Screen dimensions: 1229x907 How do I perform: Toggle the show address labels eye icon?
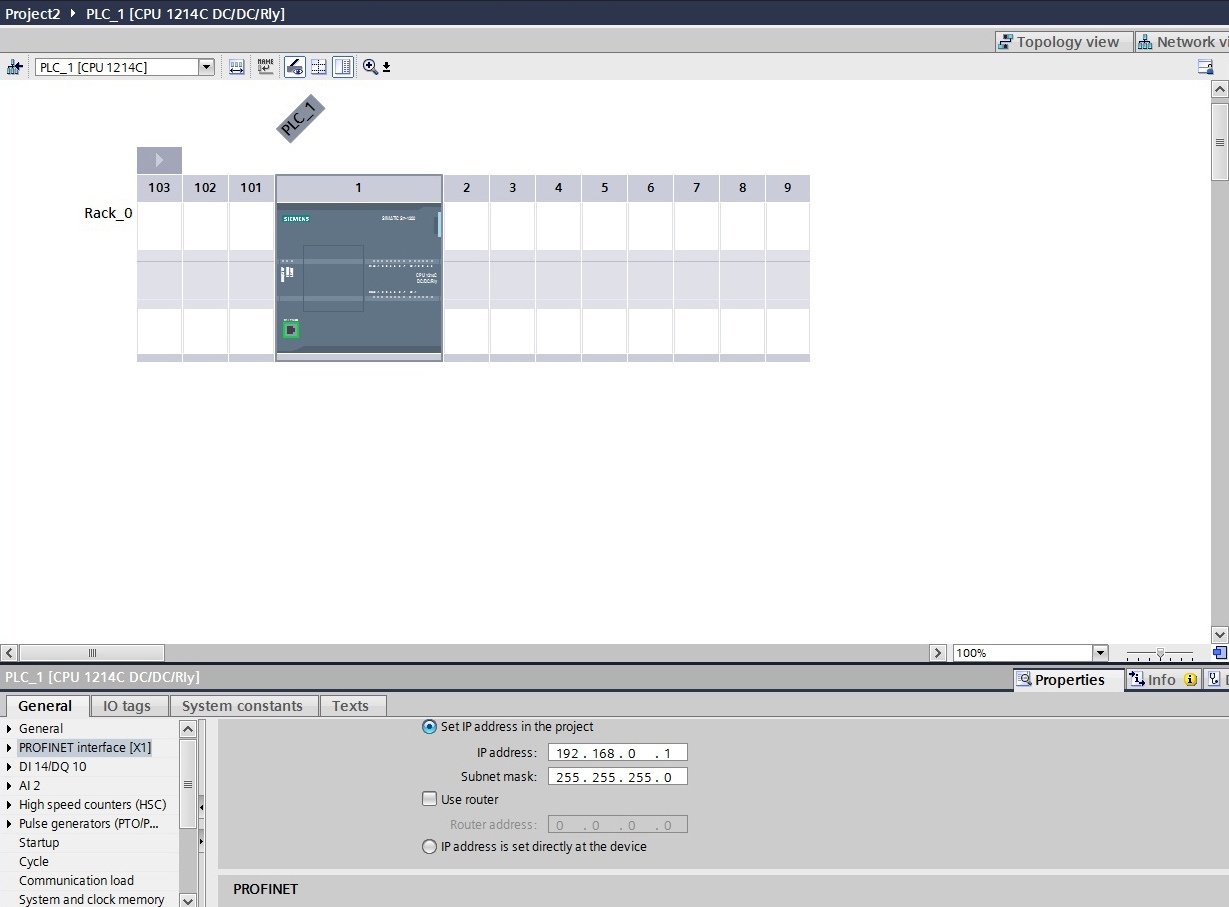coord(294,67)
